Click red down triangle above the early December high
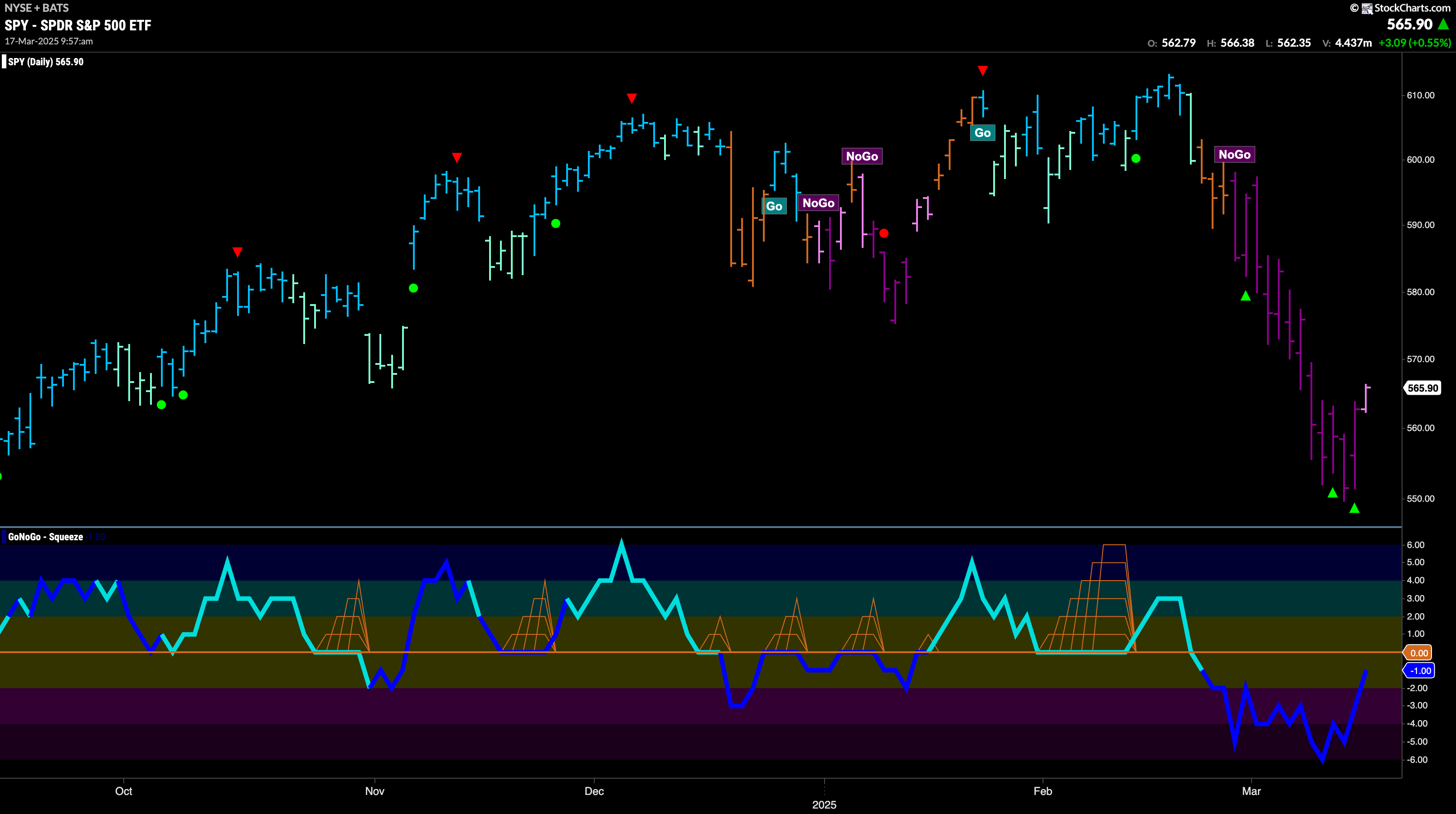This screenshot has width=1456, height=814. point(632,98)
